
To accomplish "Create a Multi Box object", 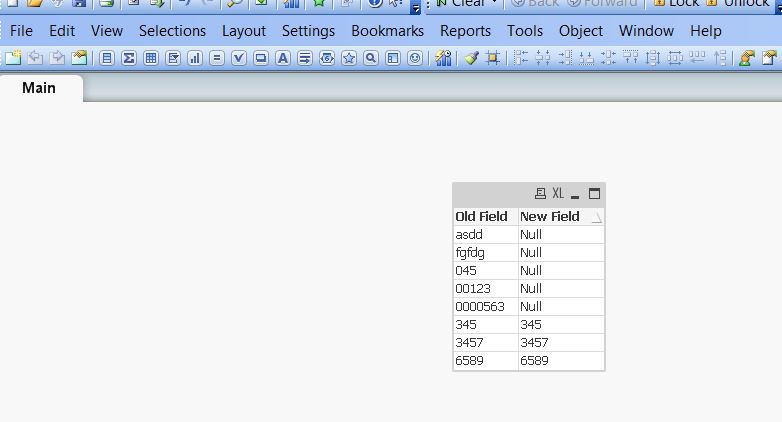I will coord(173,58).
